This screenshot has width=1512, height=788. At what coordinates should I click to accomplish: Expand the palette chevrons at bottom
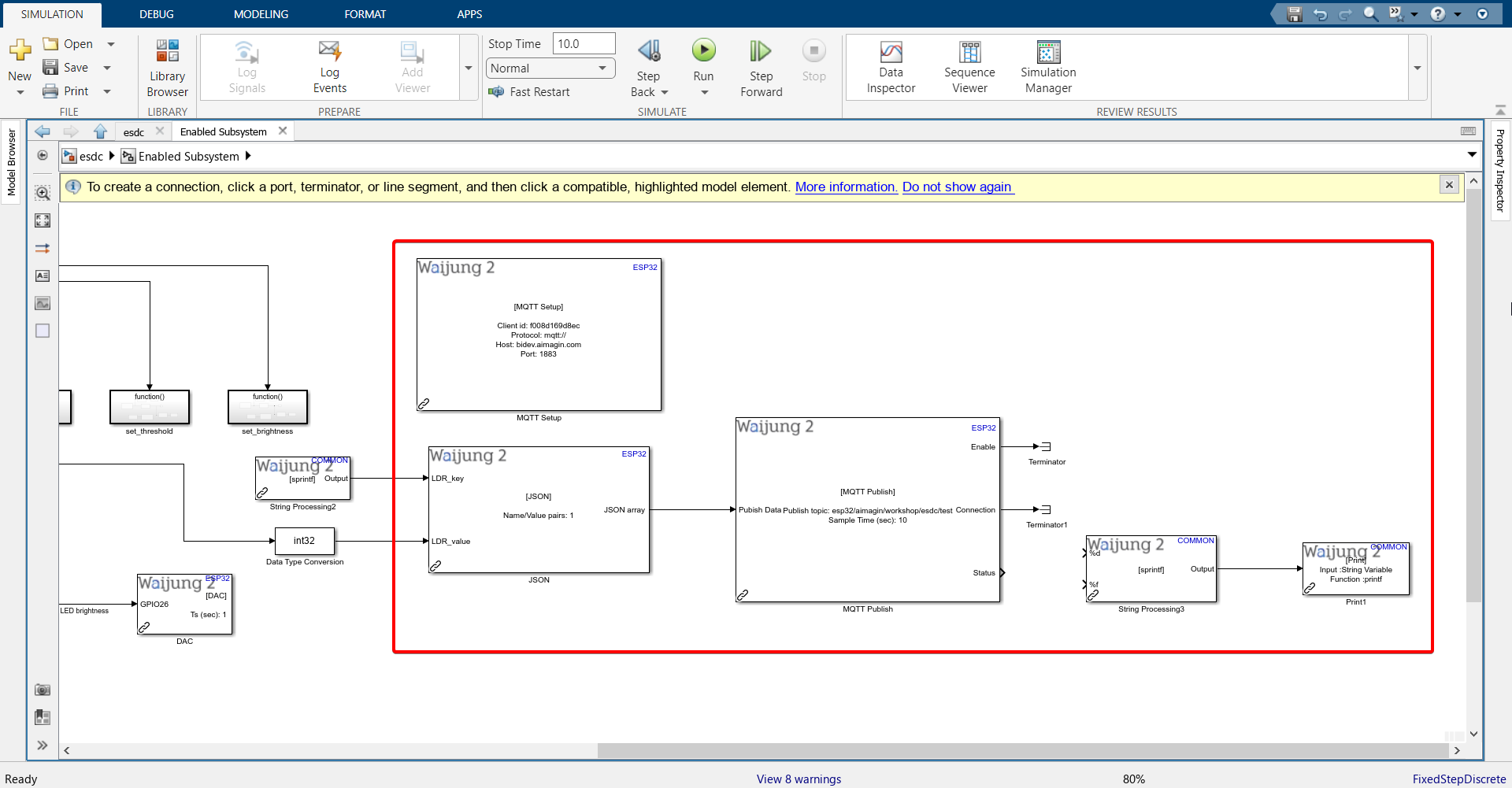coord(43,745)
